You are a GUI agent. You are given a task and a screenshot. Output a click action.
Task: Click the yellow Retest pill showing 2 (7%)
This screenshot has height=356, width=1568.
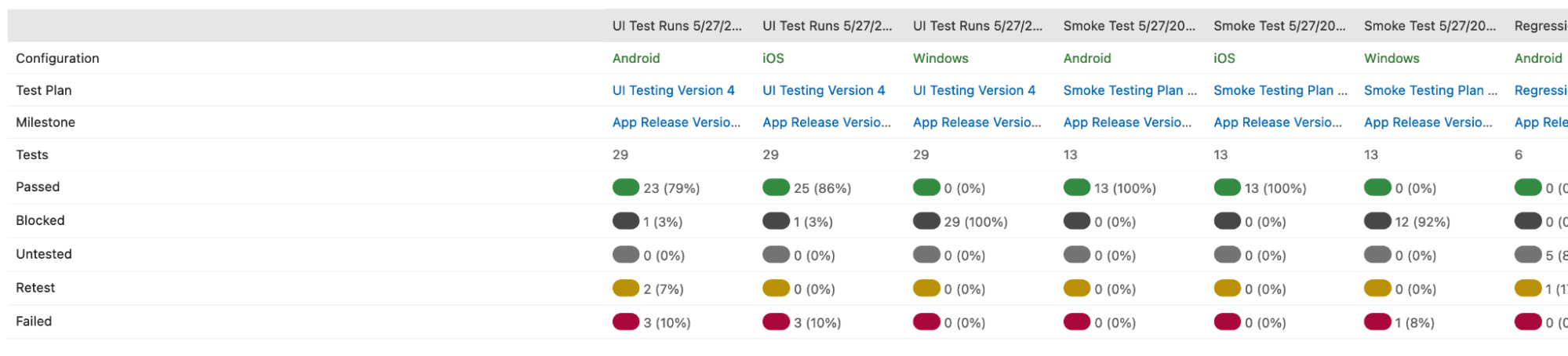click(625, 289)
